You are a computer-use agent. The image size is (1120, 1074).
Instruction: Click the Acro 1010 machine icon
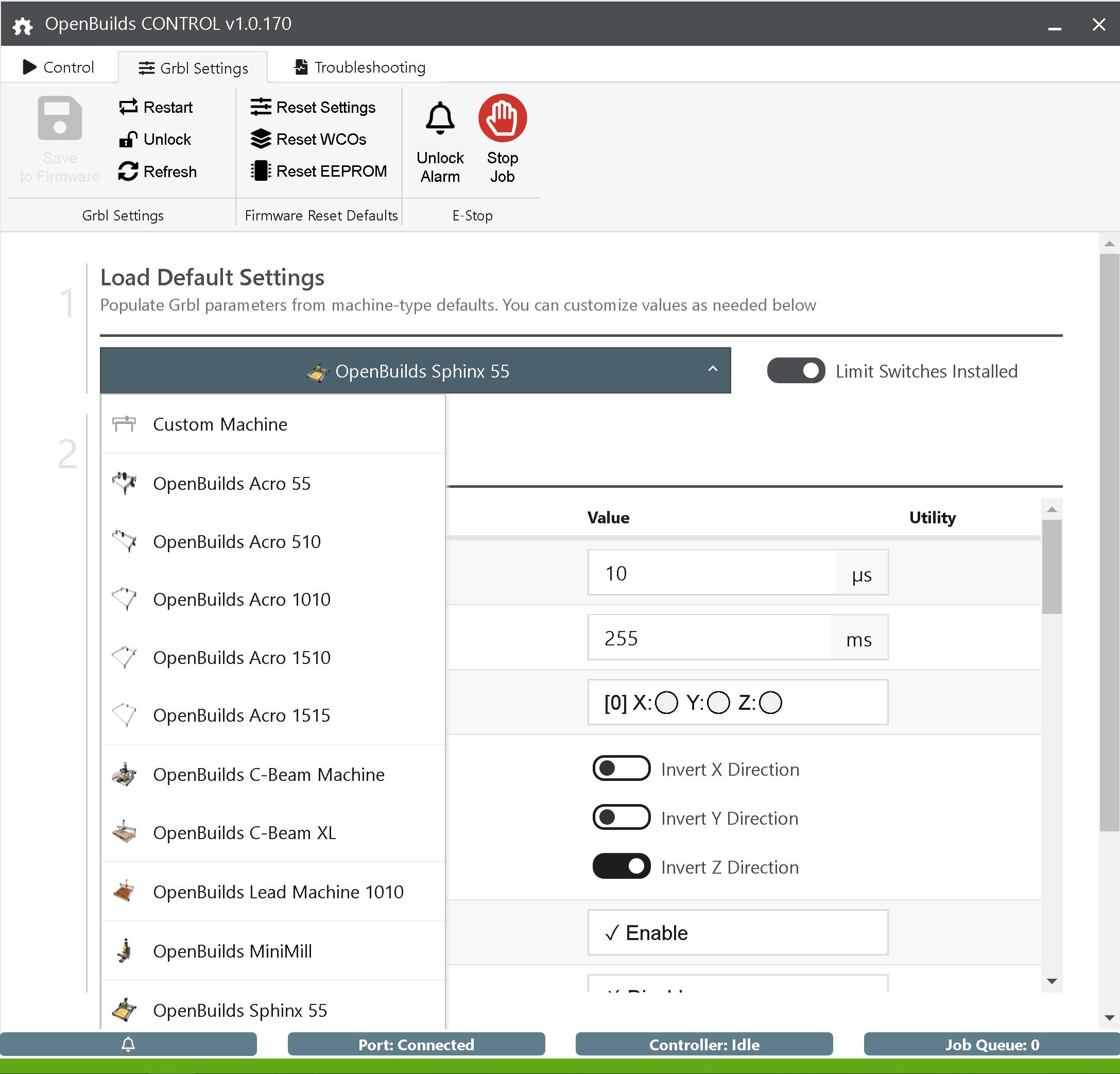click(124, 599)
